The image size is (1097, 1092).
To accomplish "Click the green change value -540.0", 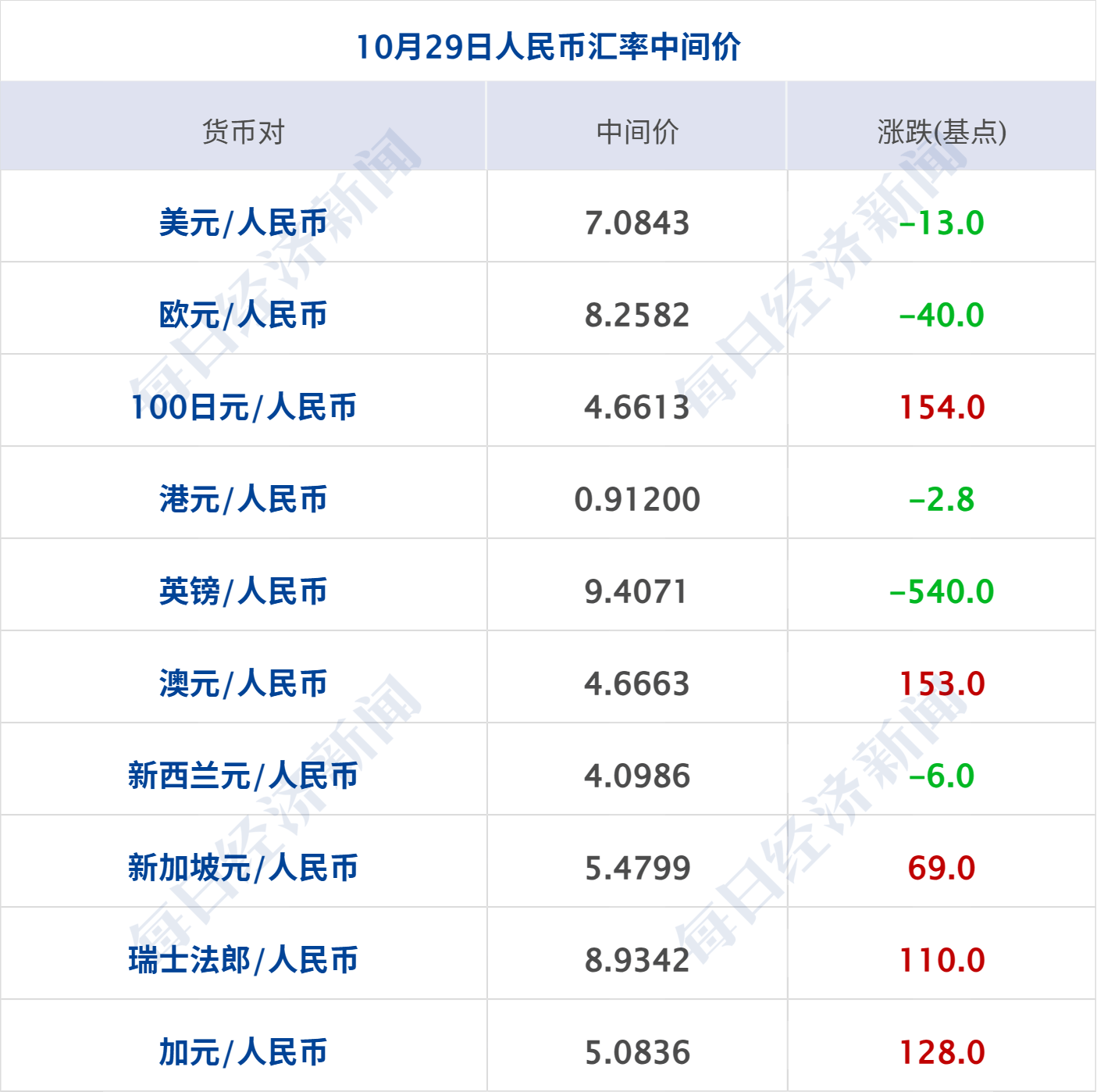I will point(941,592).
